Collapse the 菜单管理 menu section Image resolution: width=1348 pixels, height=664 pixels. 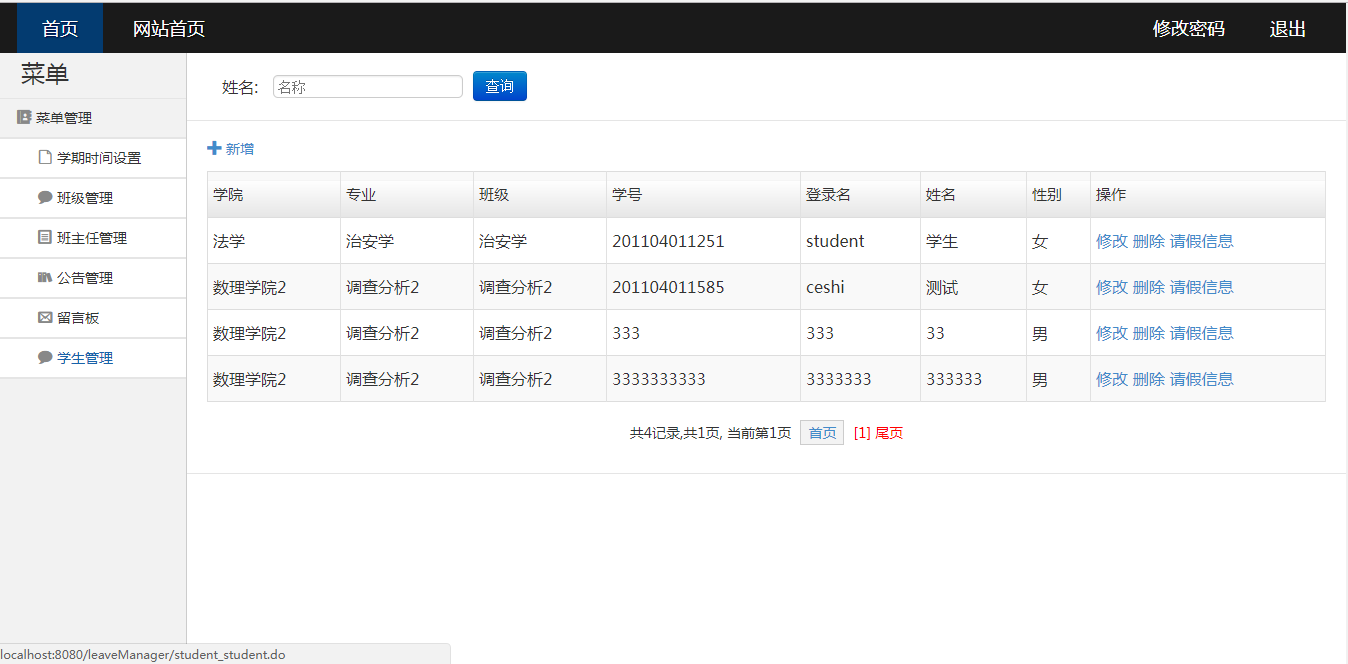[64, 118]
